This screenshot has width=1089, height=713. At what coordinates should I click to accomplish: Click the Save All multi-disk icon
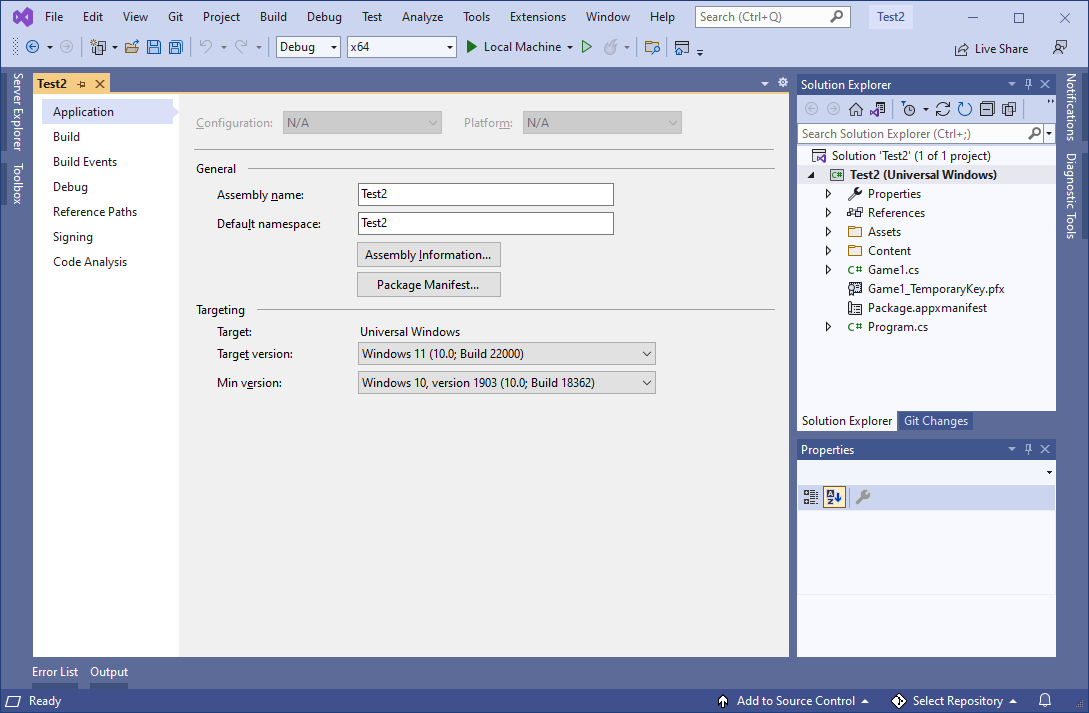tap(176, 47)
